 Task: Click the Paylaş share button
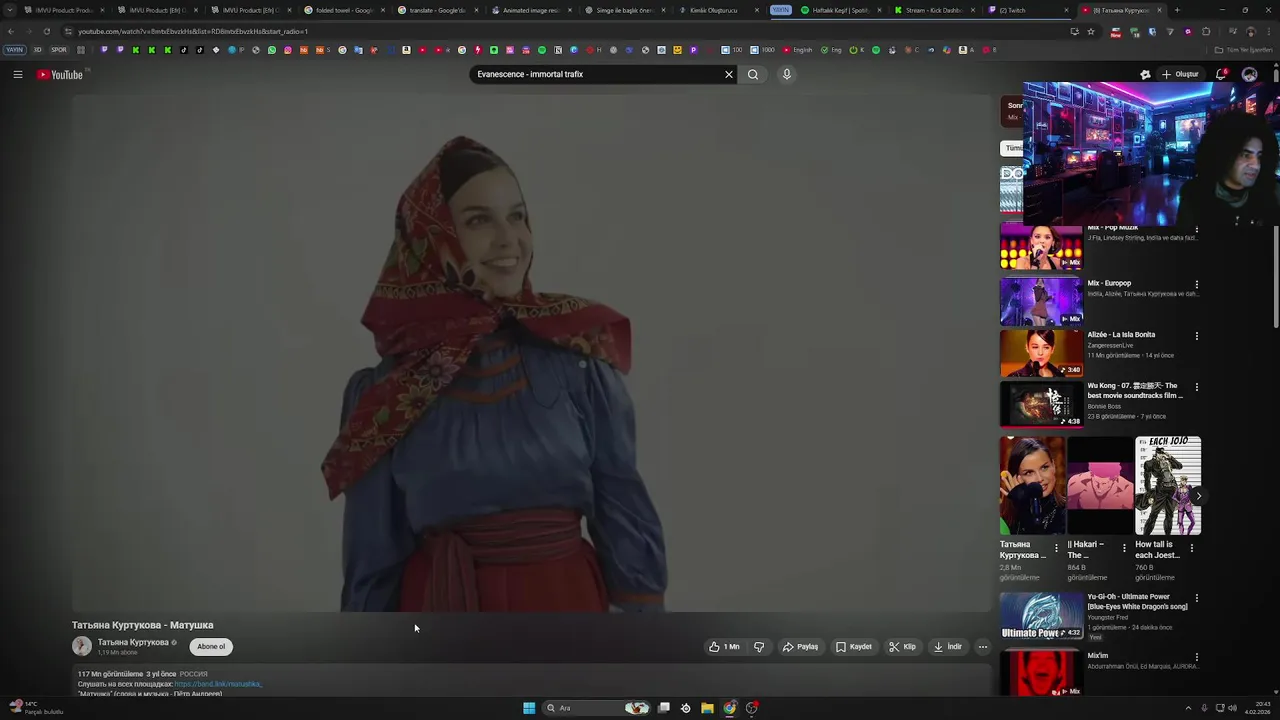coord(800,647)
